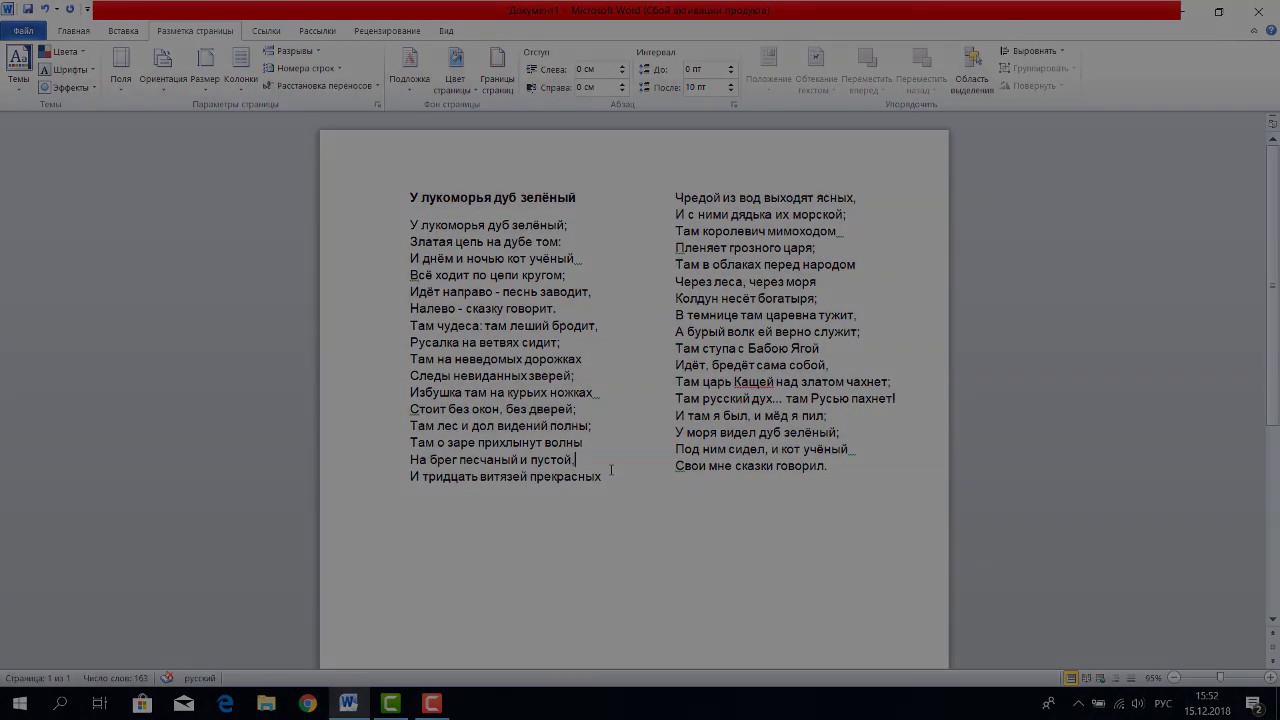This screenshot has width=1280, height=720.
Task: Adjust the До spacing stepper
Action: coord(731,69)
